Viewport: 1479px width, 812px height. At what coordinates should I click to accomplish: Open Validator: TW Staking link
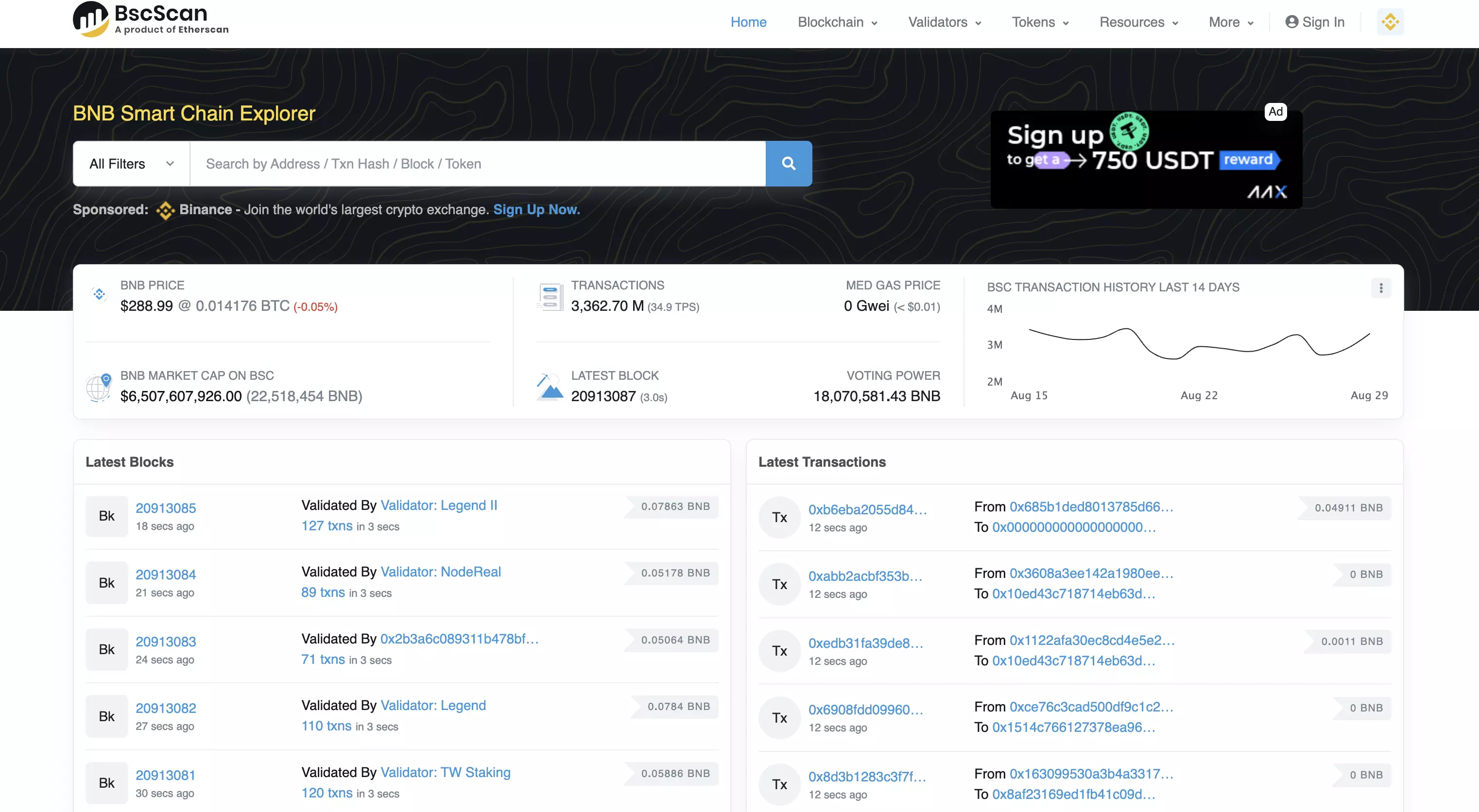[446, 772]
